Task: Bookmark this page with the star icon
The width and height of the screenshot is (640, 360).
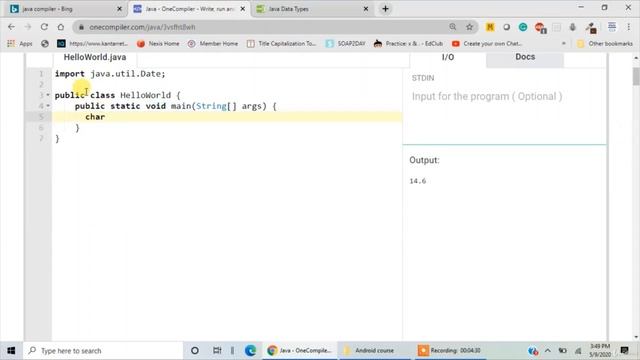Action: (469, 27)
